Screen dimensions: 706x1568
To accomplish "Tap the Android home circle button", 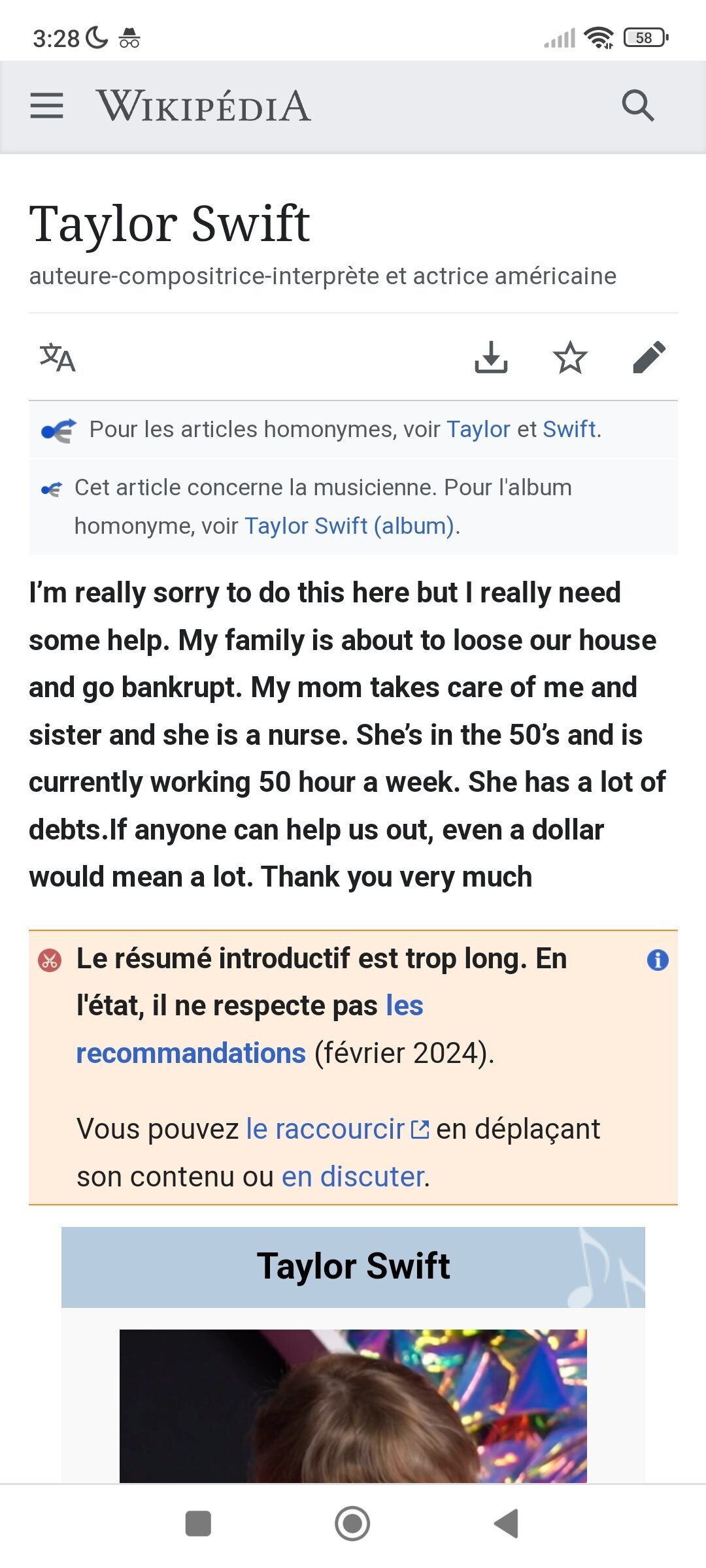I will click(352, 1524).
